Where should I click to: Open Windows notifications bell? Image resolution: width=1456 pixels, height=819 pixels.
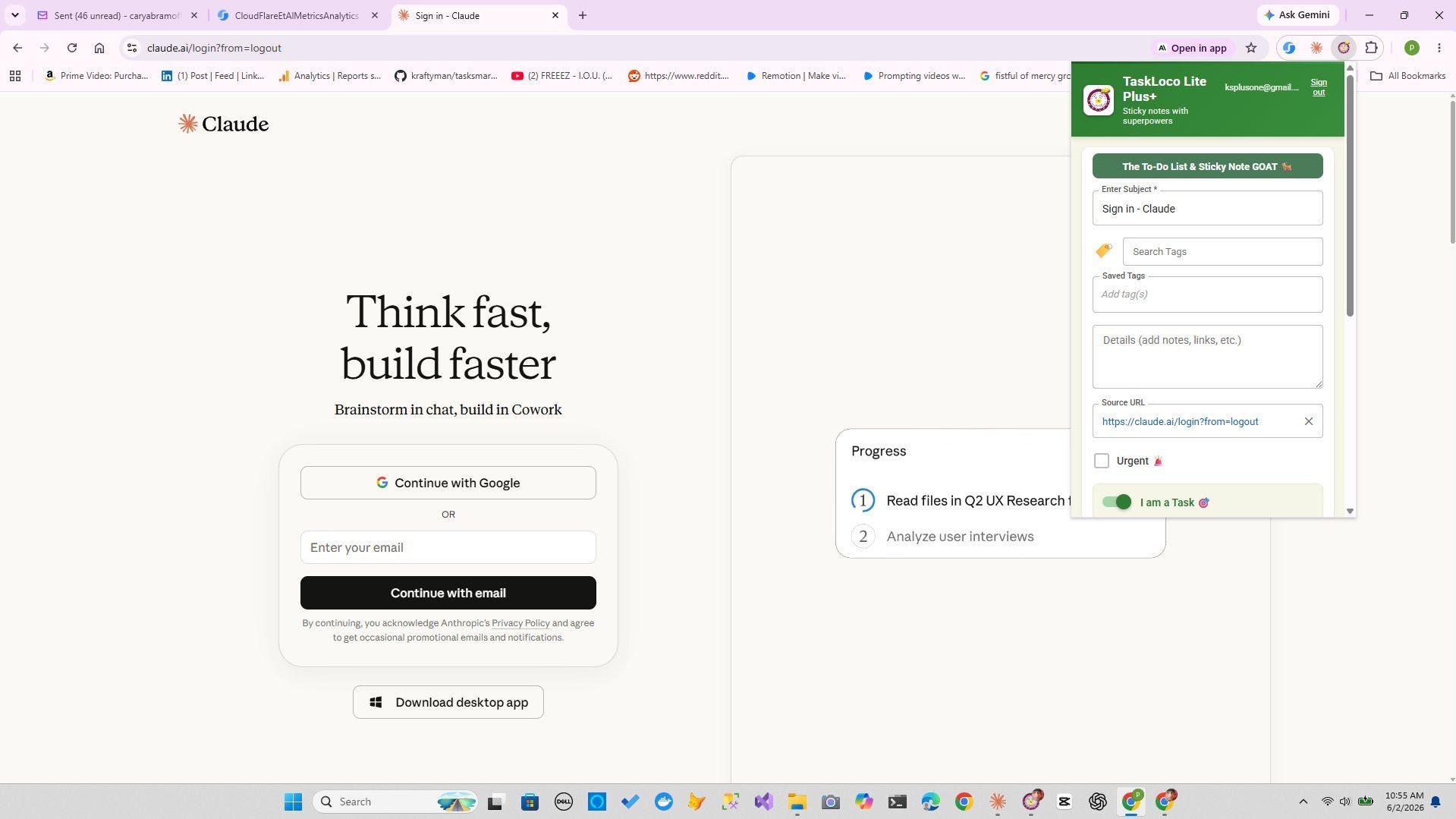click(1436, 802)
